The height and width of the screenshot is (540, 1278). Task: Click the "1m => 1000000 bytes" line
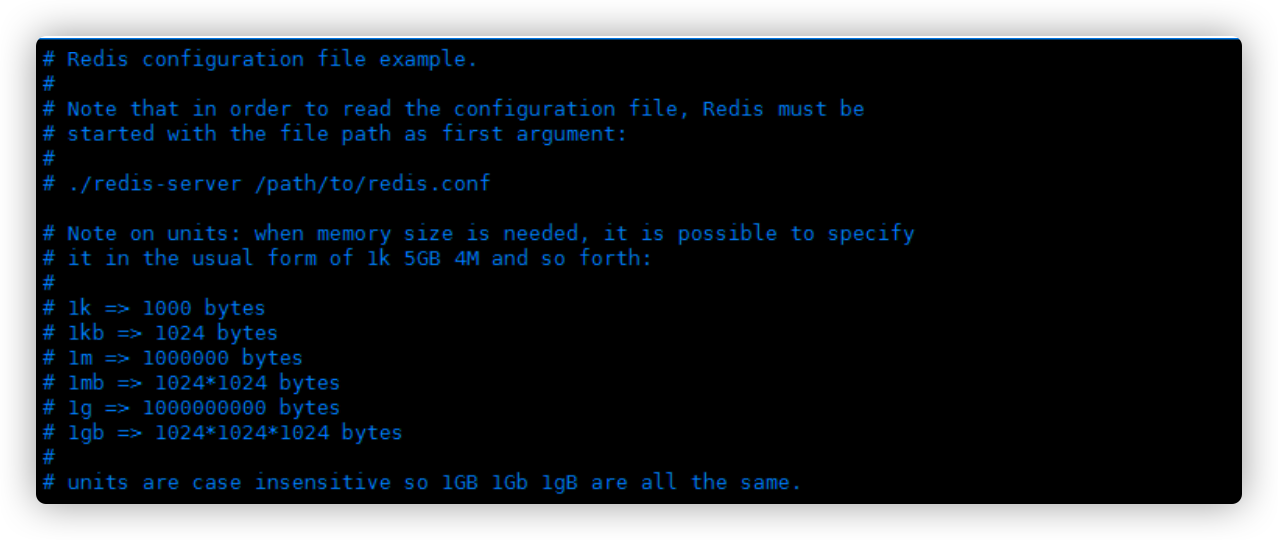coord(185,358)
